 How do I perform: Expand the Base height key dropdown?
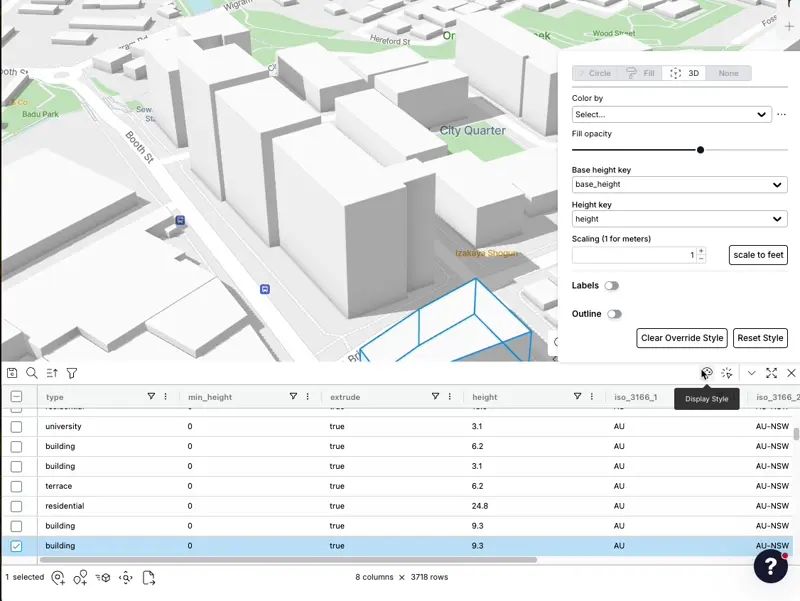(679, 185)
